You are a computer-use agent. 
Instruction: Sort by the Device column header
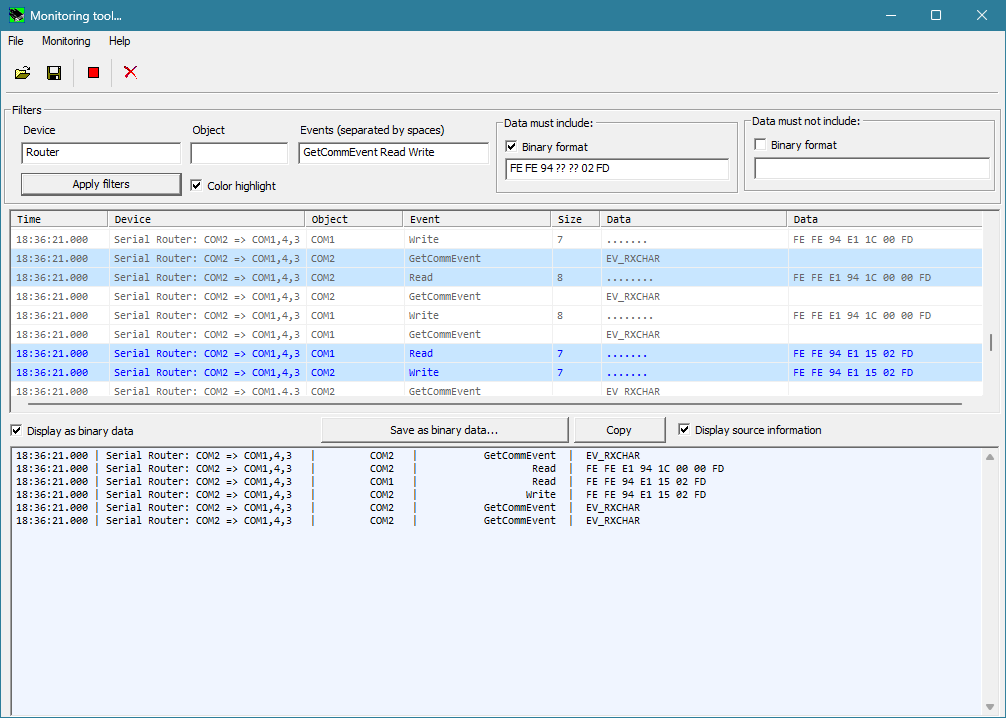(x=206, y=219)
